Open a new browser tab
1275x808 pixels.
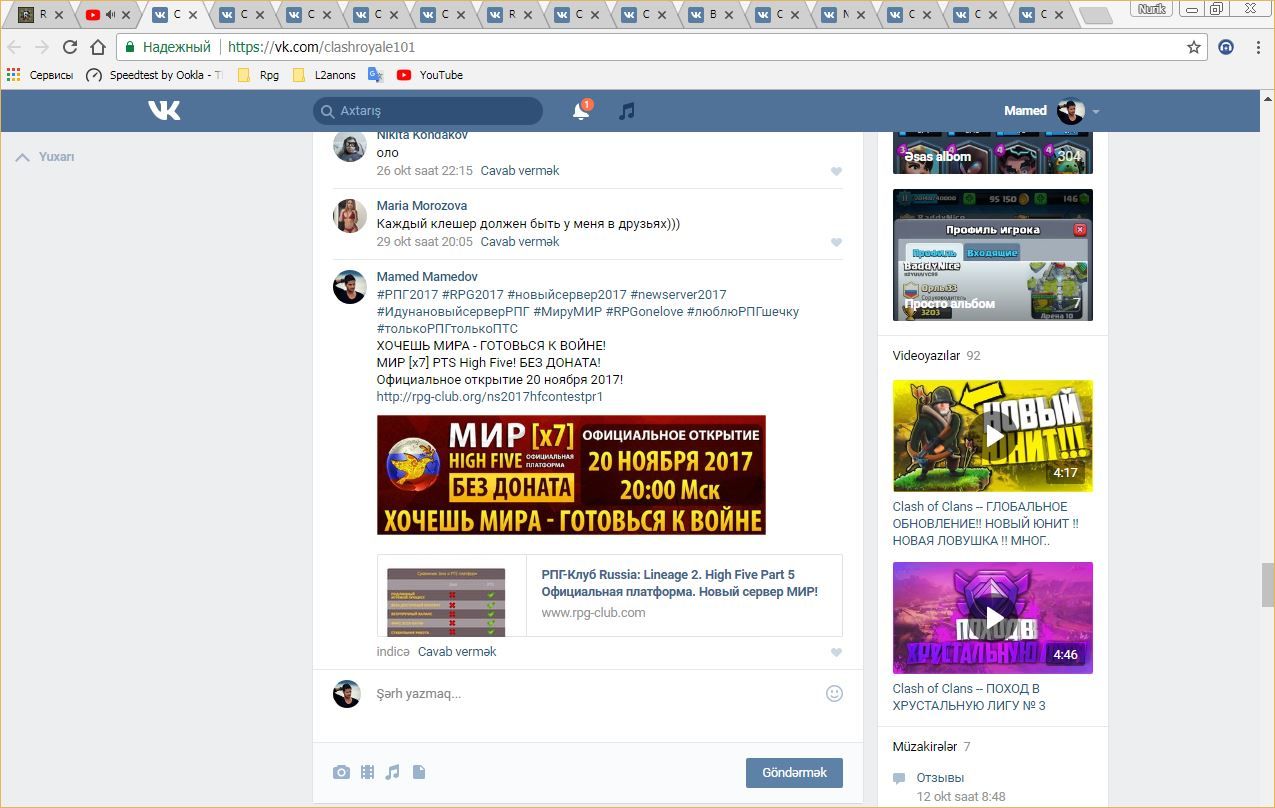coord(1096,16)
